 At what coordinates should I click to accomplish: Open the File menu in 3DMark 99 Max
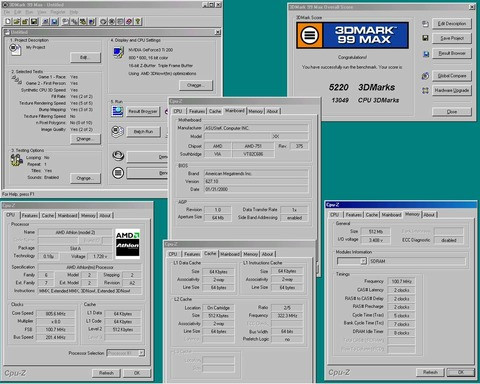click(x=7, y=12)
